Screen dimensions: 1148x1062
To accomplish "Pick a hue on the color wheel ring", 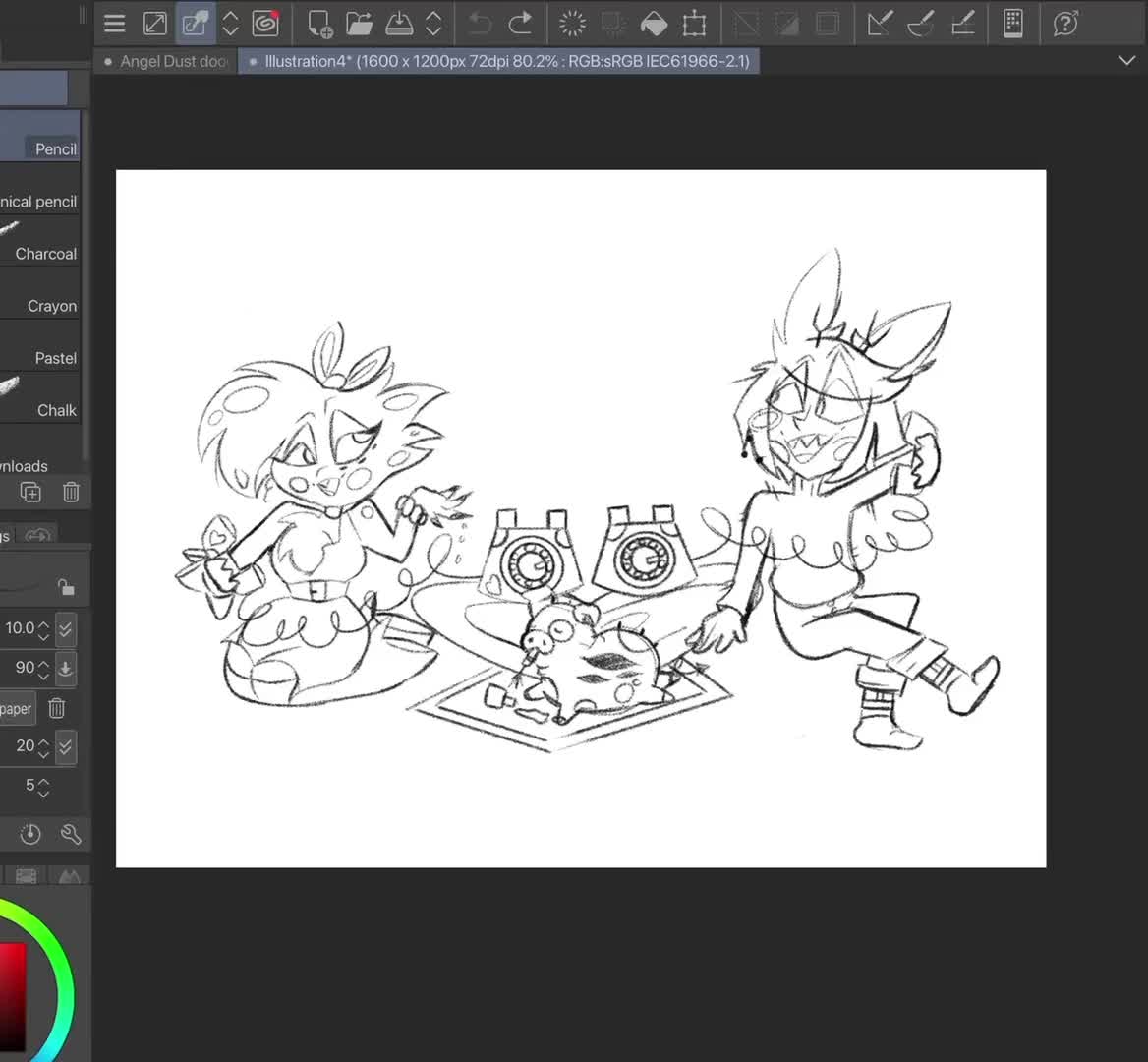I will [62, 980].
